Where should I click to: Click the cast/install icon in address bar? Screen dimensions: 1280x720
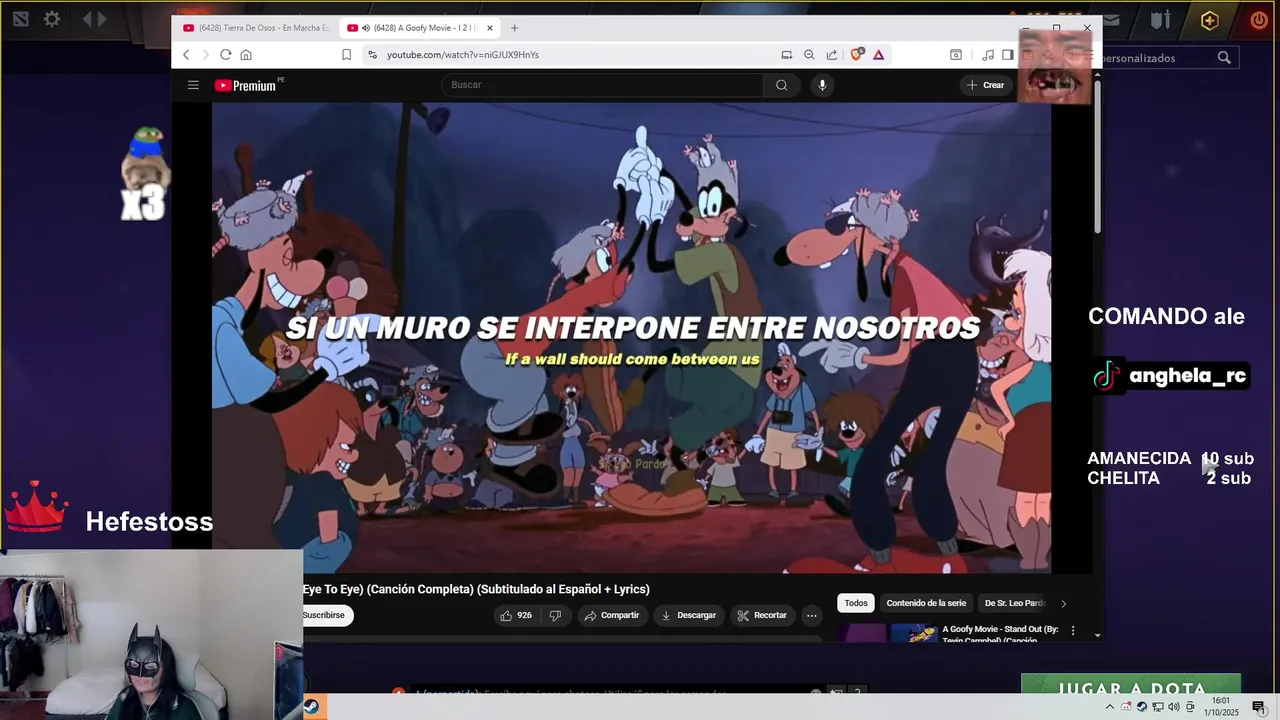point(787,55)
